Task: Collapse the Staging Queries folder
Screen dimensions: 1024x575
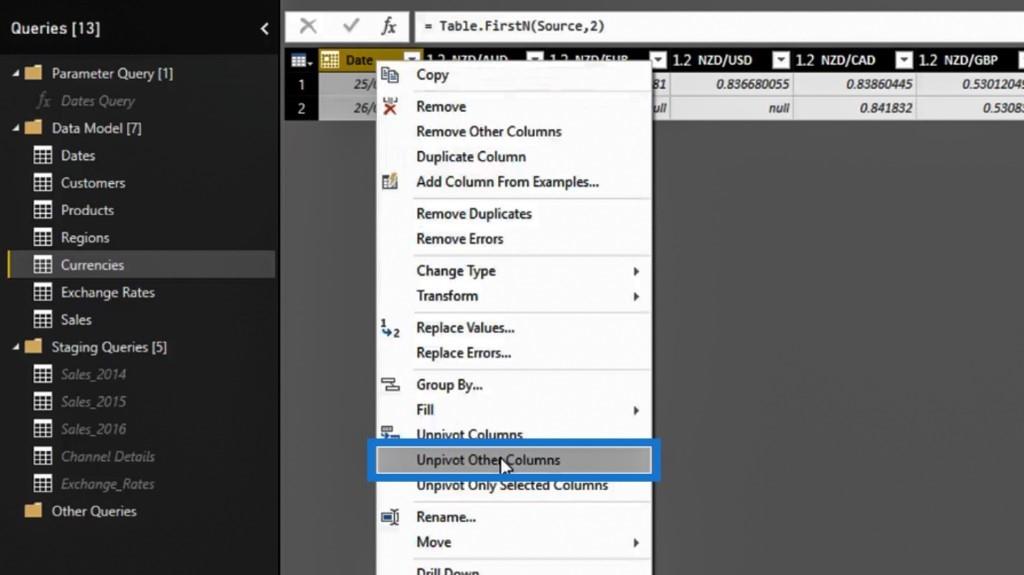Action: point(16,347)
